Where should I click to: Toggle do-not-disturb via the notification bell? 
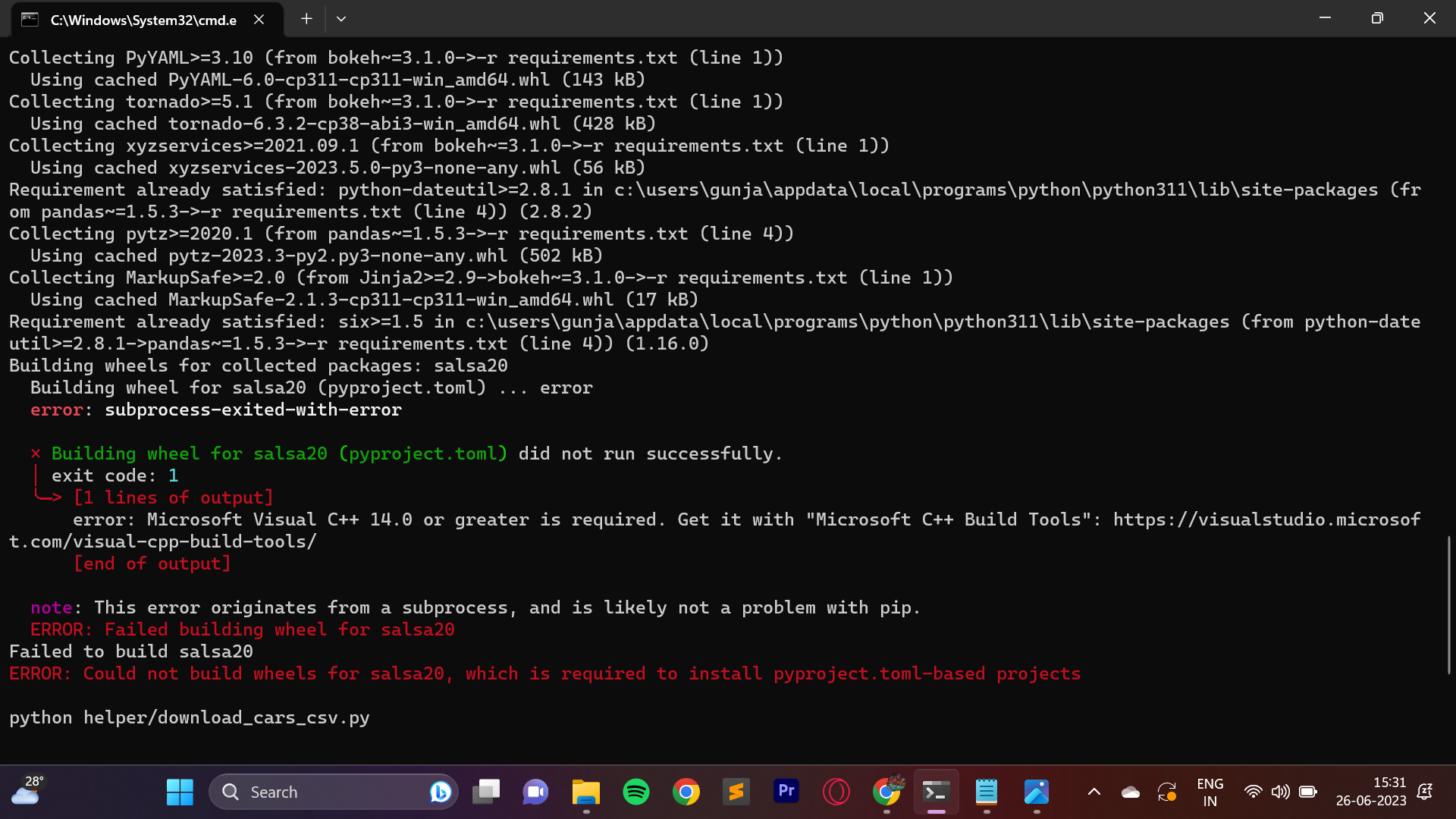1425,791
